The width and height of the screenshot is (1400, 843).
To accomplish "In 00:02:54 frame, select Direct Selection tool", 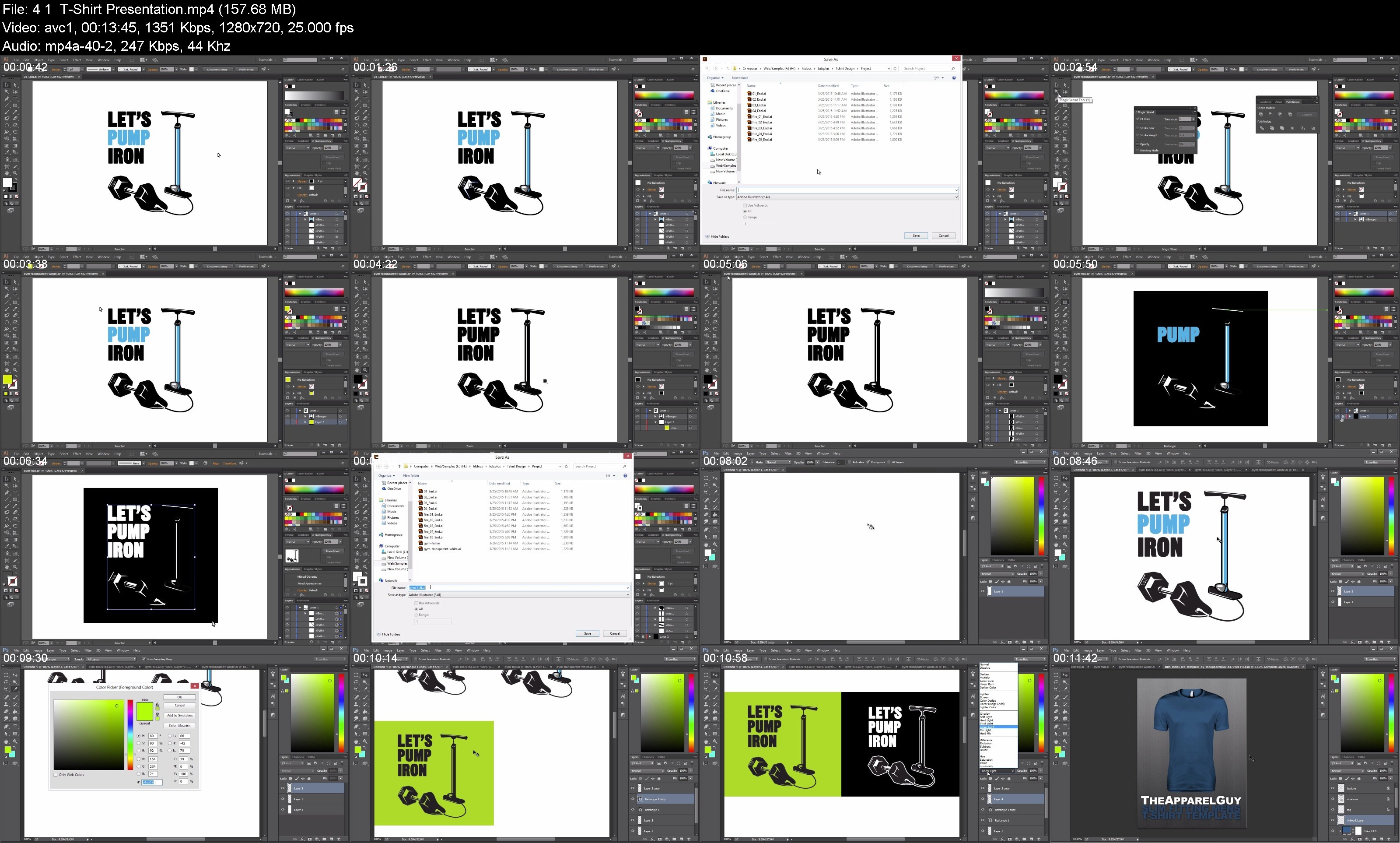I will pos(1065,85).
